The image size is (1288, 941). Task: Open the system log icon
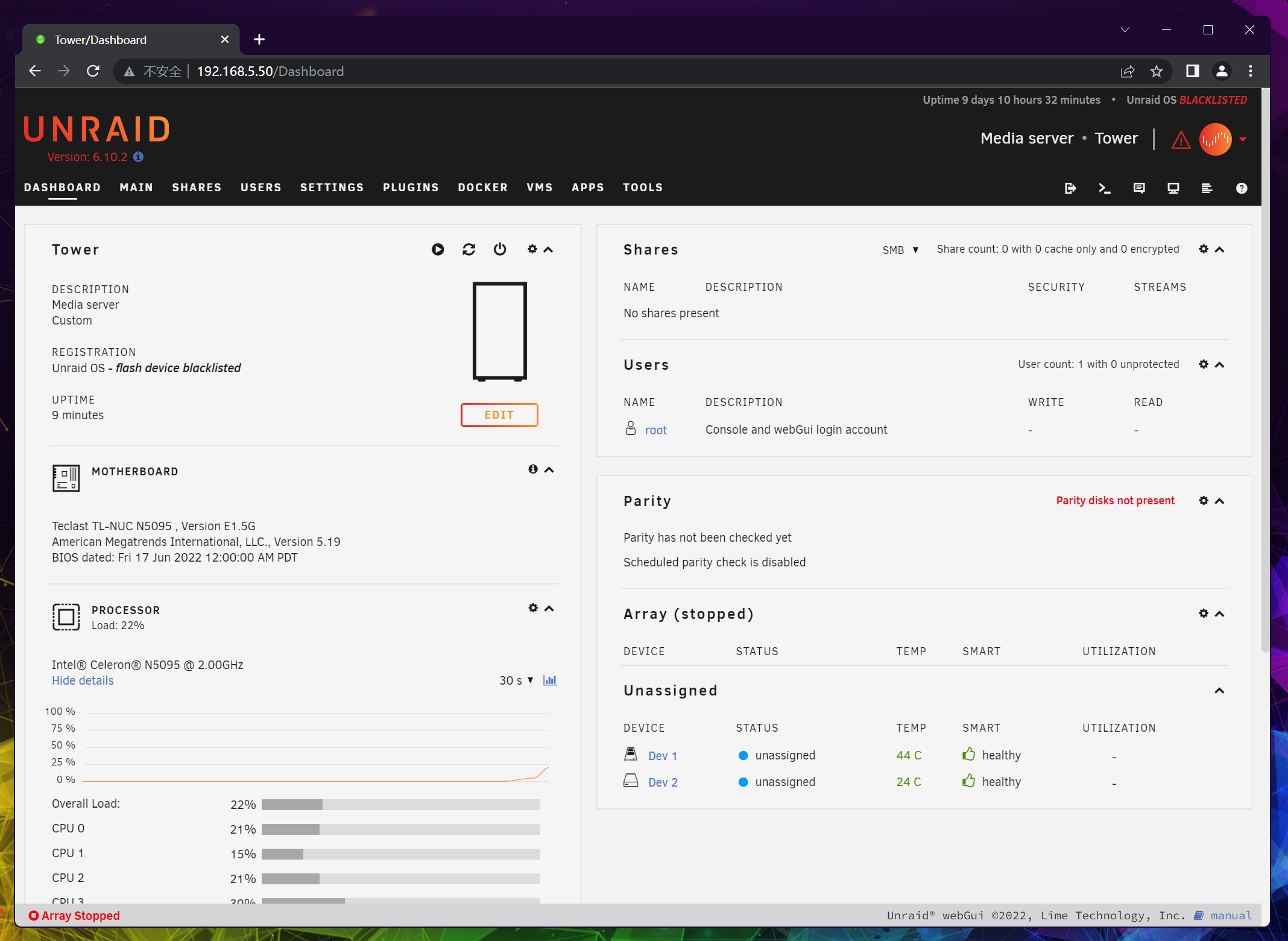pyautogui.click(x=1207, y=188)
